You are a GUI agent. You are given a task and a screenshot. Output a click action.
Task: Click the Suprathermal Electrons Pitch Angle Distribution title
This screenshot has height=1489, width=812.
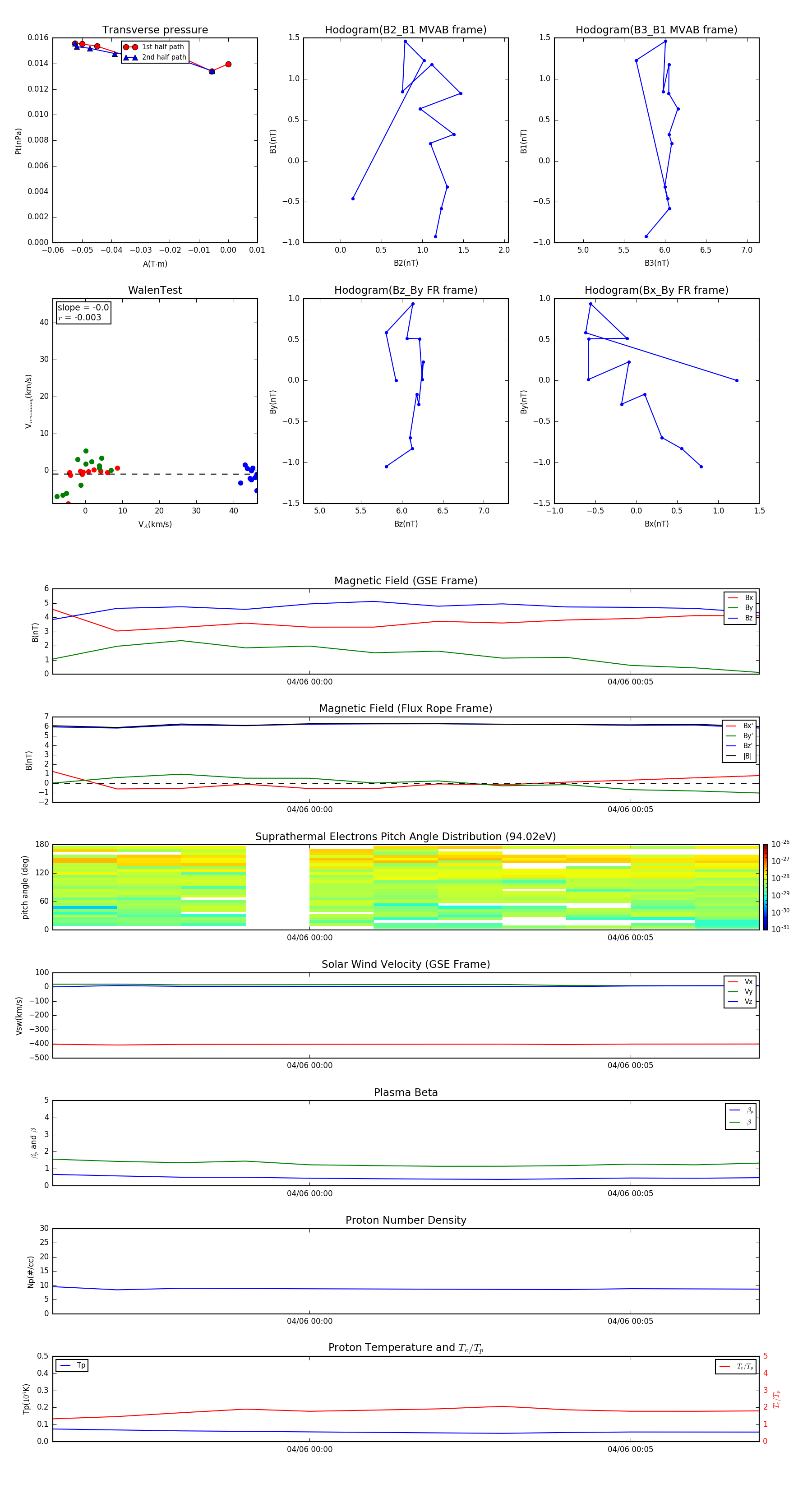(406, 837)
